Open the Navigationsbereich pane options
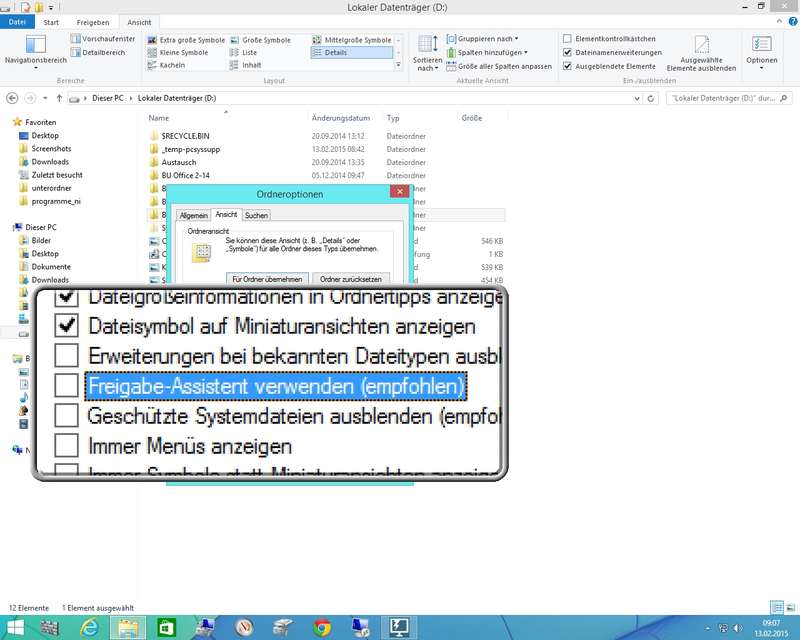Screen dimensions: 800x640 tap(36, 52)
